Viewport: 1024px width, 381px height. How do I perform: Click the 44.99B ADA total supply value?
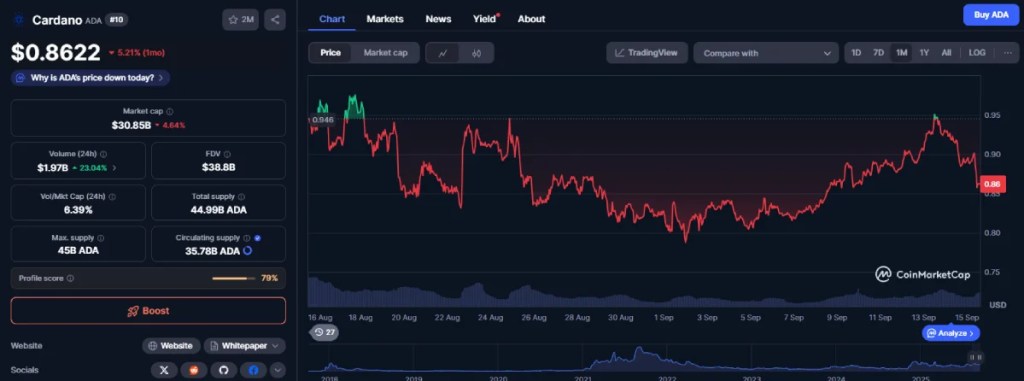219,210
